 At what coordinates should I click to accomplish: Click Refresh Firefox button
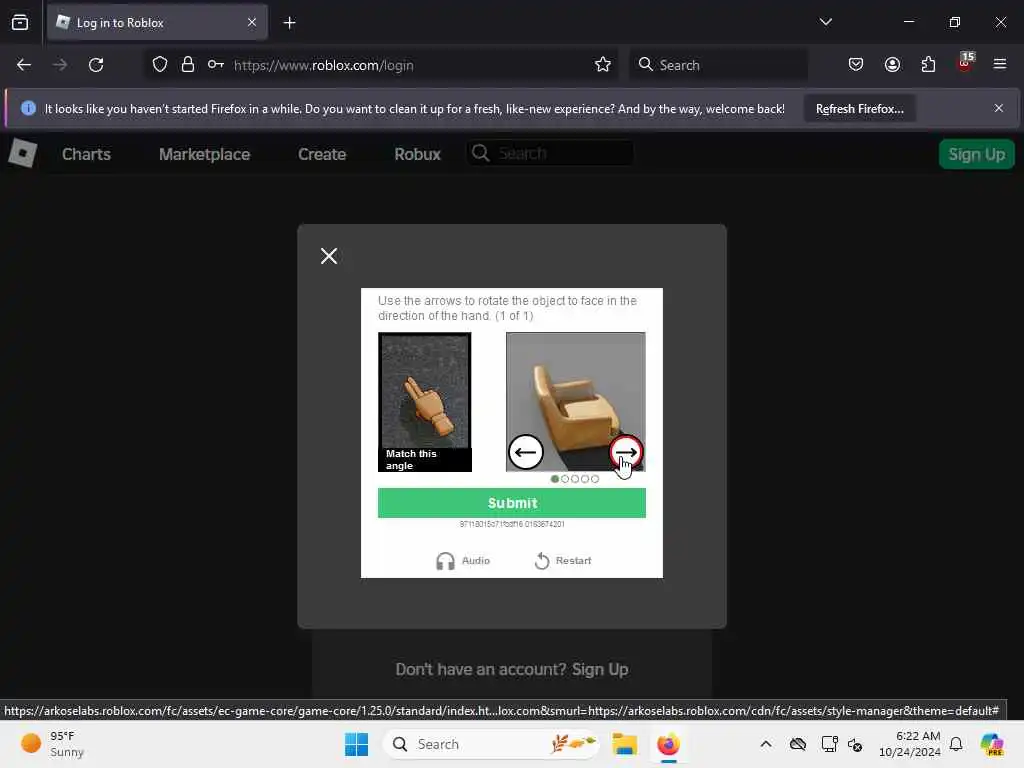[x=859, y=109]
